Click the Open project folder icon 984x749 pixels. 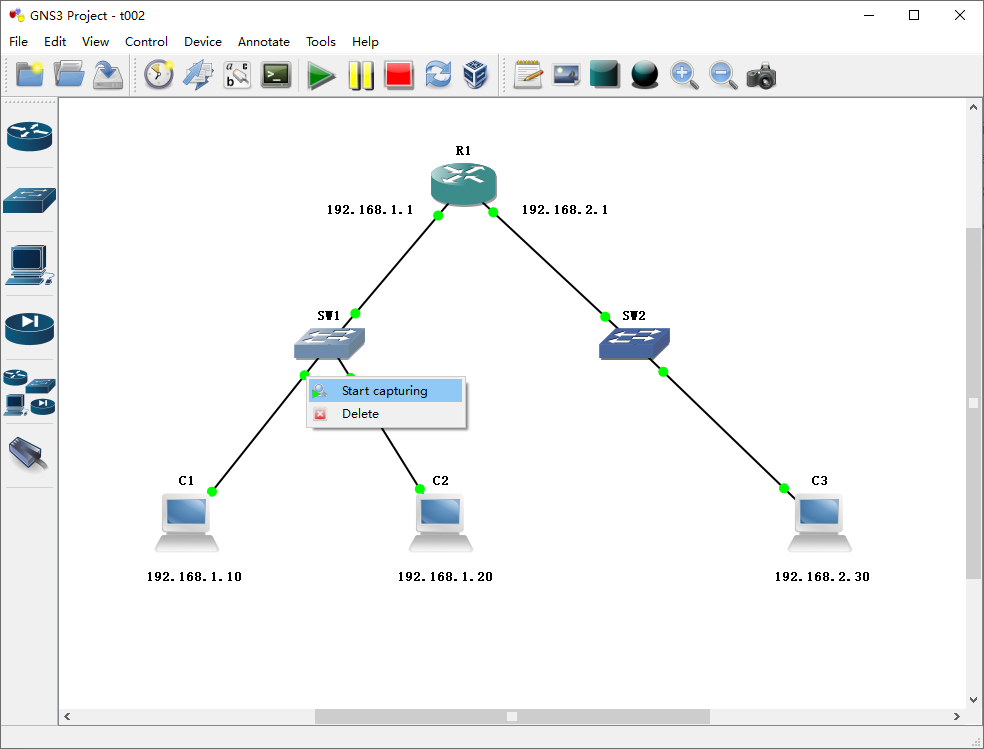tap(68, 75)
